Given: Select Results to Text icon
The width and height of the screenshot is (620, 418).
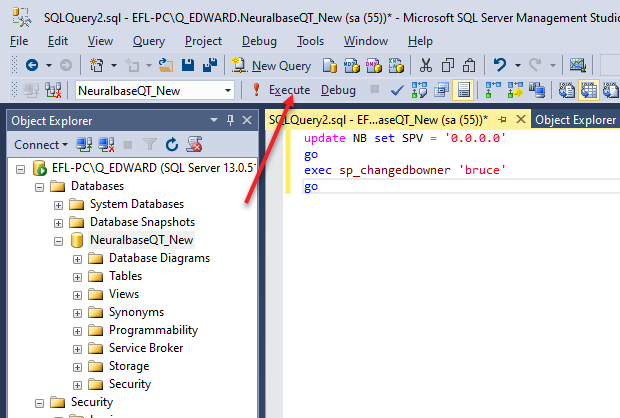Looking at the screenshot, I should pos(567,90).
